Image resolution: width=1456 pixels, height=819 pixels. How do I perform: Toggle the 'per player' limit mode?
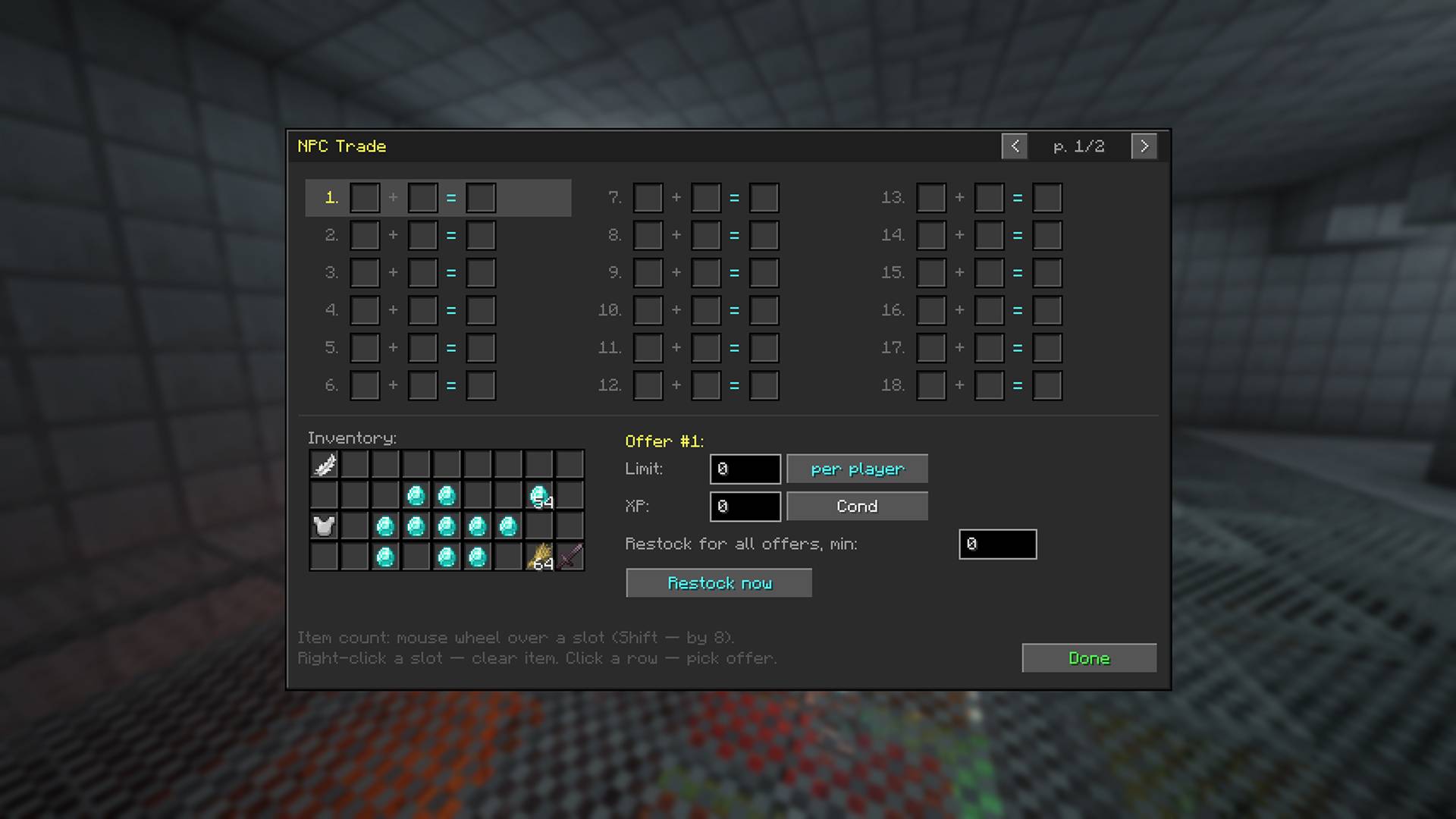(x=857, y=469)
